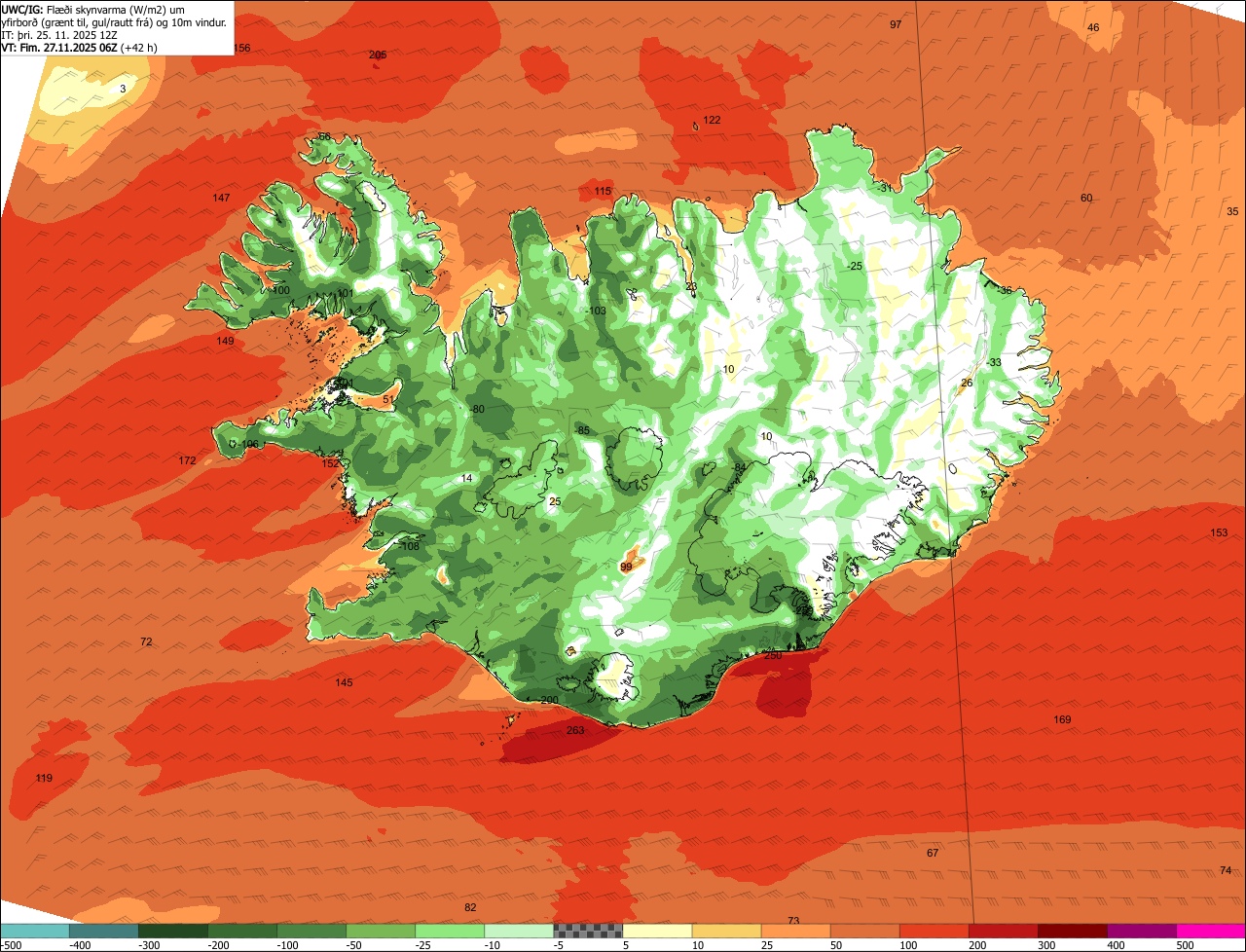Click the map value 82 near the bottom
Viewport: 1246px width, 952px height.
click(x=470, y=907)
